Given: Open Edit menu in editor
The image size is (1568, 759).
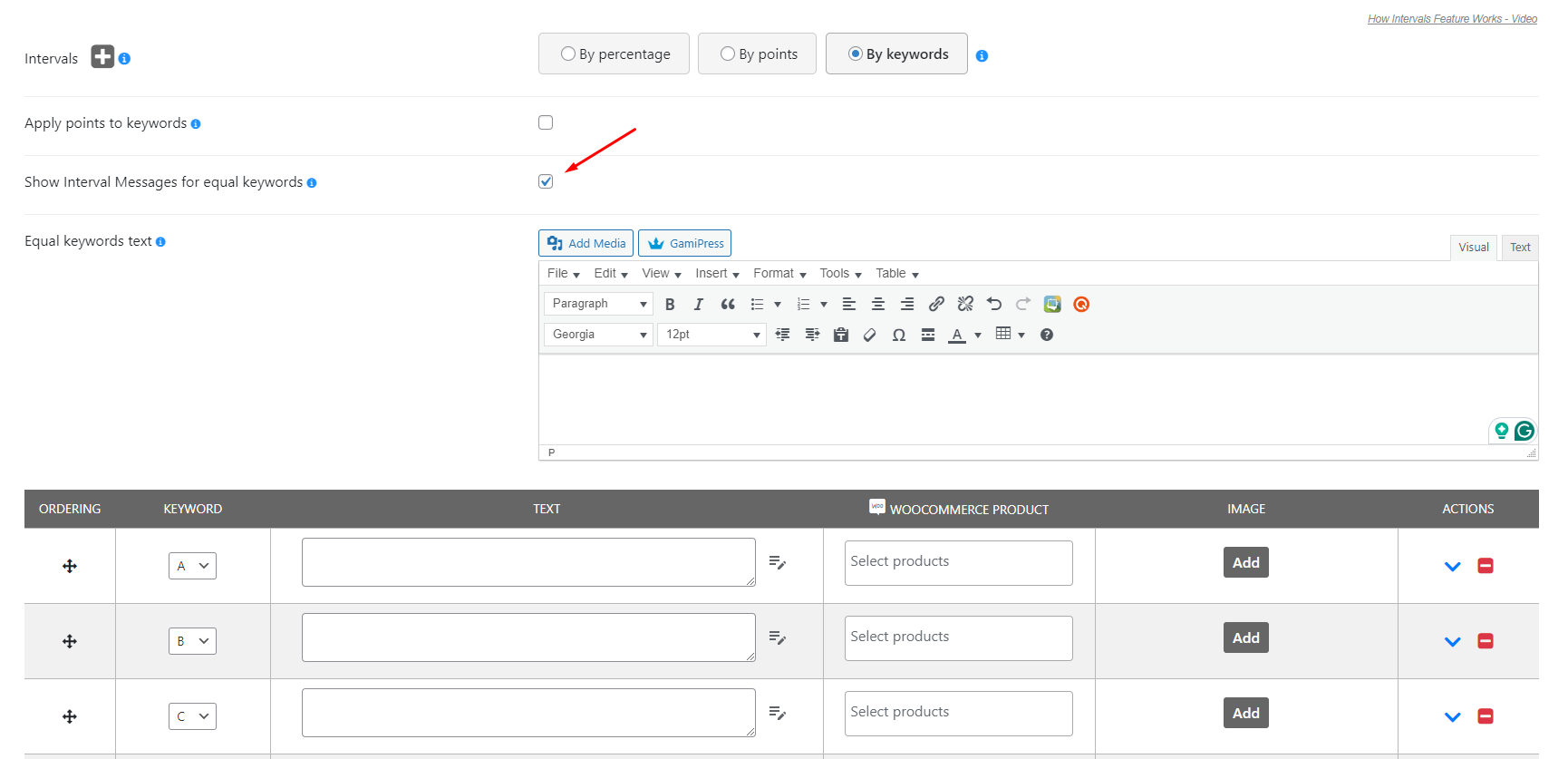Looking at the screenshot, I should point(611,274).
